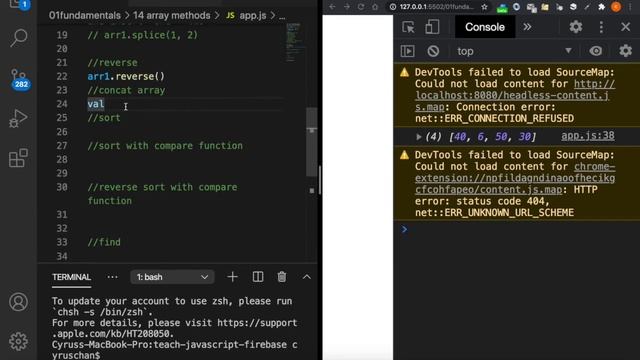Screen dimensions: 640x360
Task: Open the app.js:38 source link
Action: pos(588,136)
